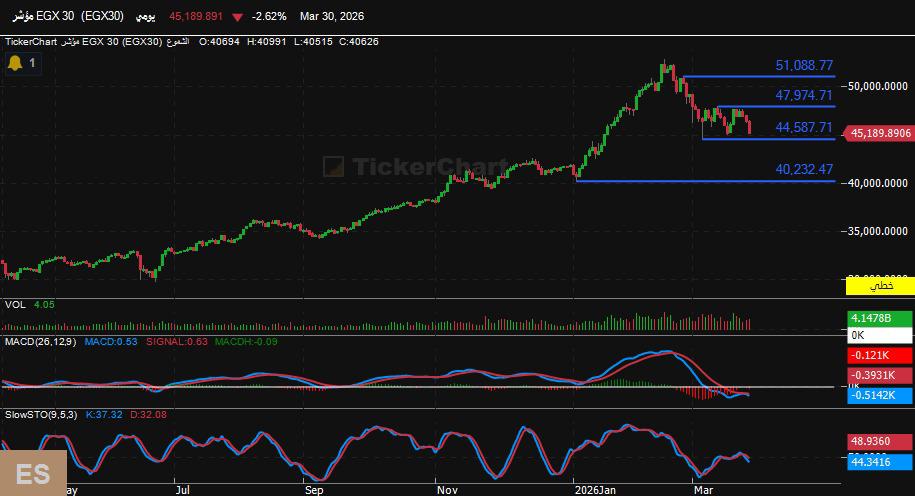Select the SlowSTO(9,5,3) indicator title

[x=41, y=413]
